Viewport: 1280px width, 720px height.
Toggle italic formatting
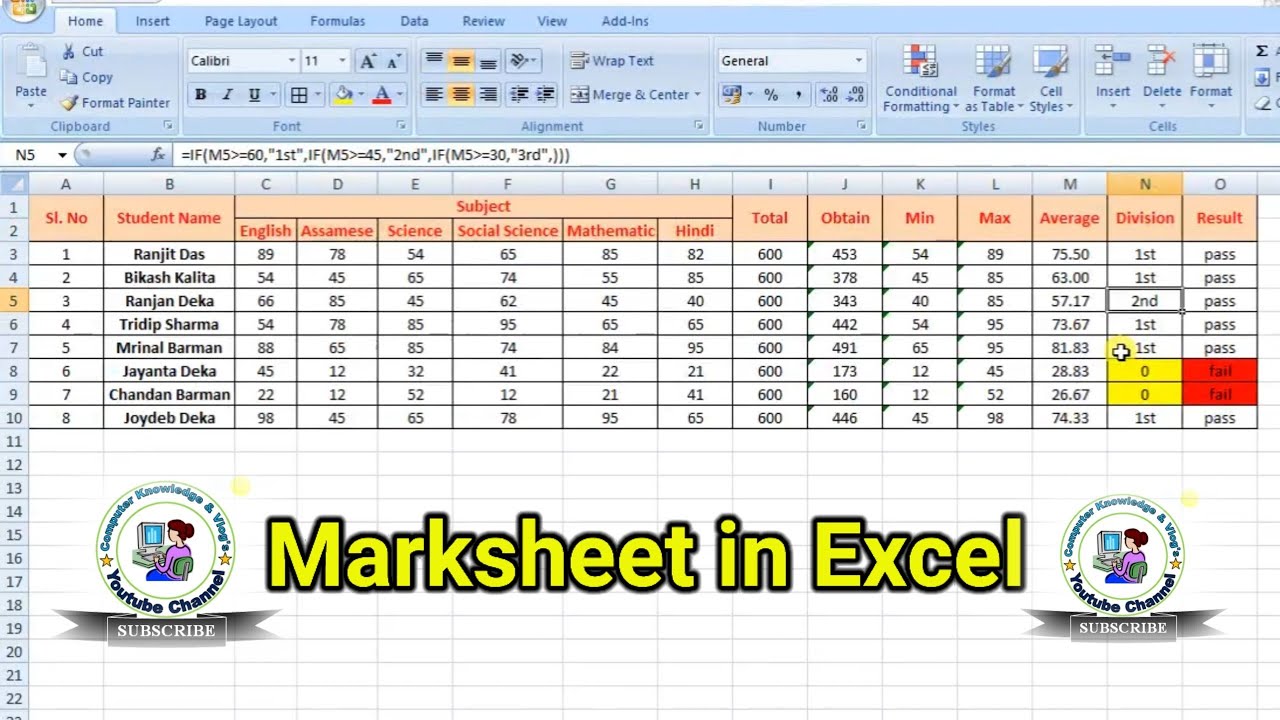pos(227,95)
